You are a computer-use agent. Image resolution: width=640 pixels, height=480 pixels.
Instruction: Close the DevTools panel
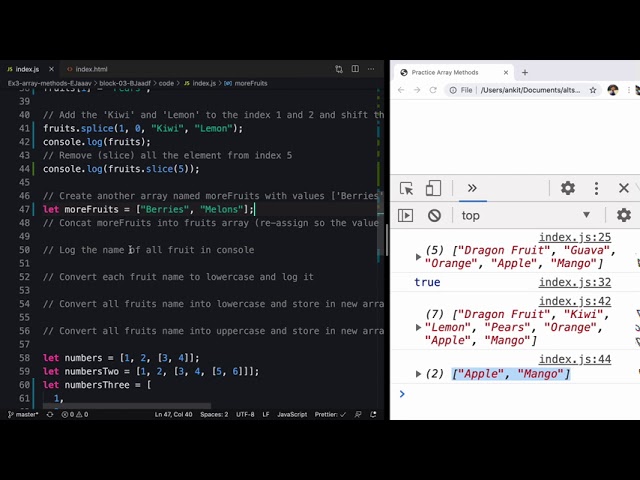pos(624,188)
